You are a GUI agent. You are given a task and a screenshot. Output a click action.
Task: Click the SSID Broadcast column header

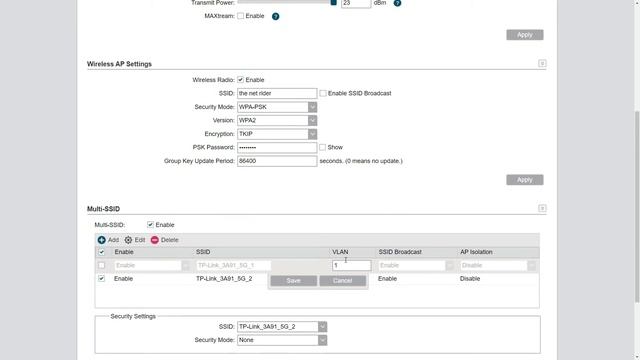pos(400,252)
